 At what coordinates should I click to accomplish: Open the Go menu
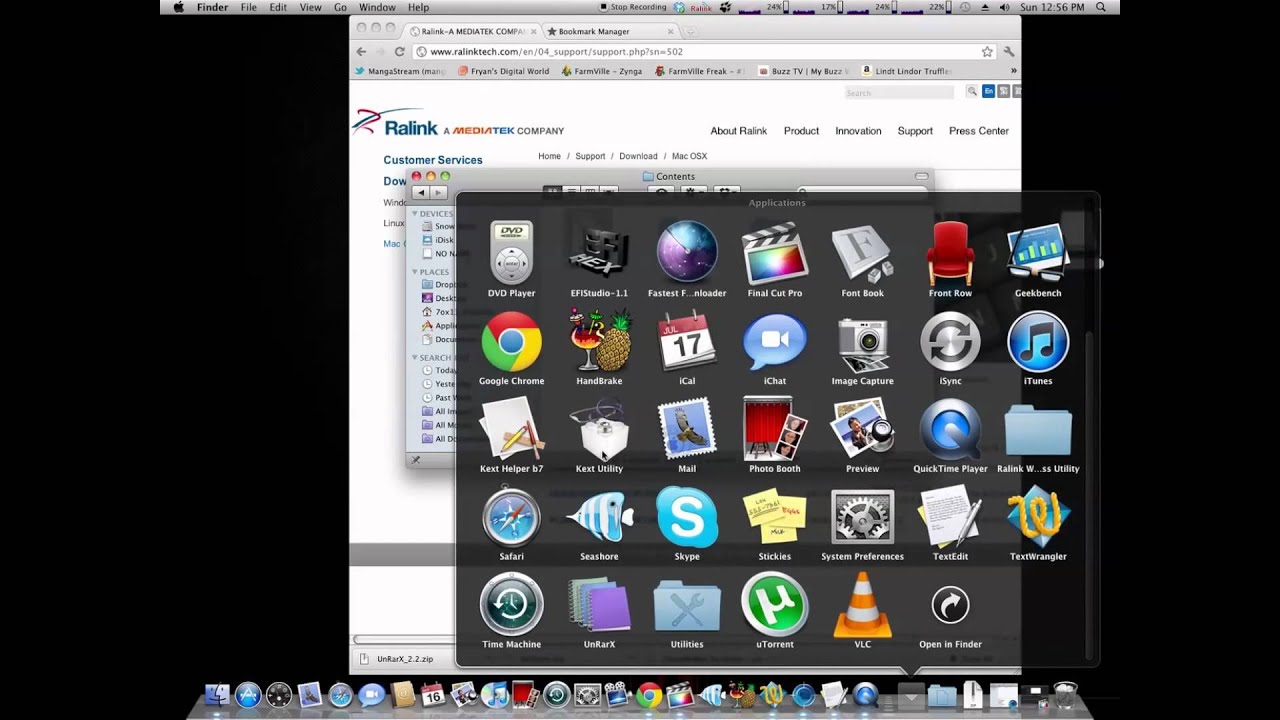pos(340,7)
